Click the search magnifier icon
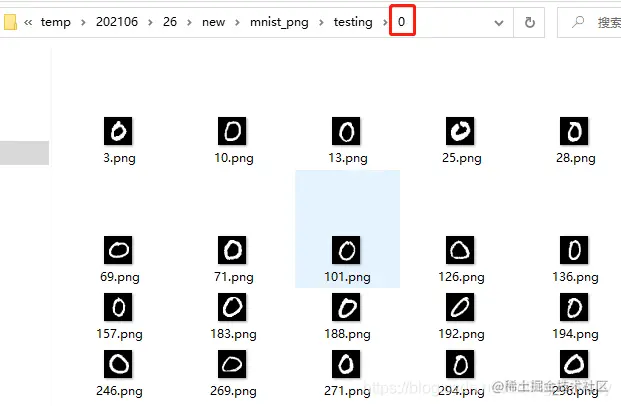The width and height of the screenshot is (621, 406). click(x=578, y=21)
